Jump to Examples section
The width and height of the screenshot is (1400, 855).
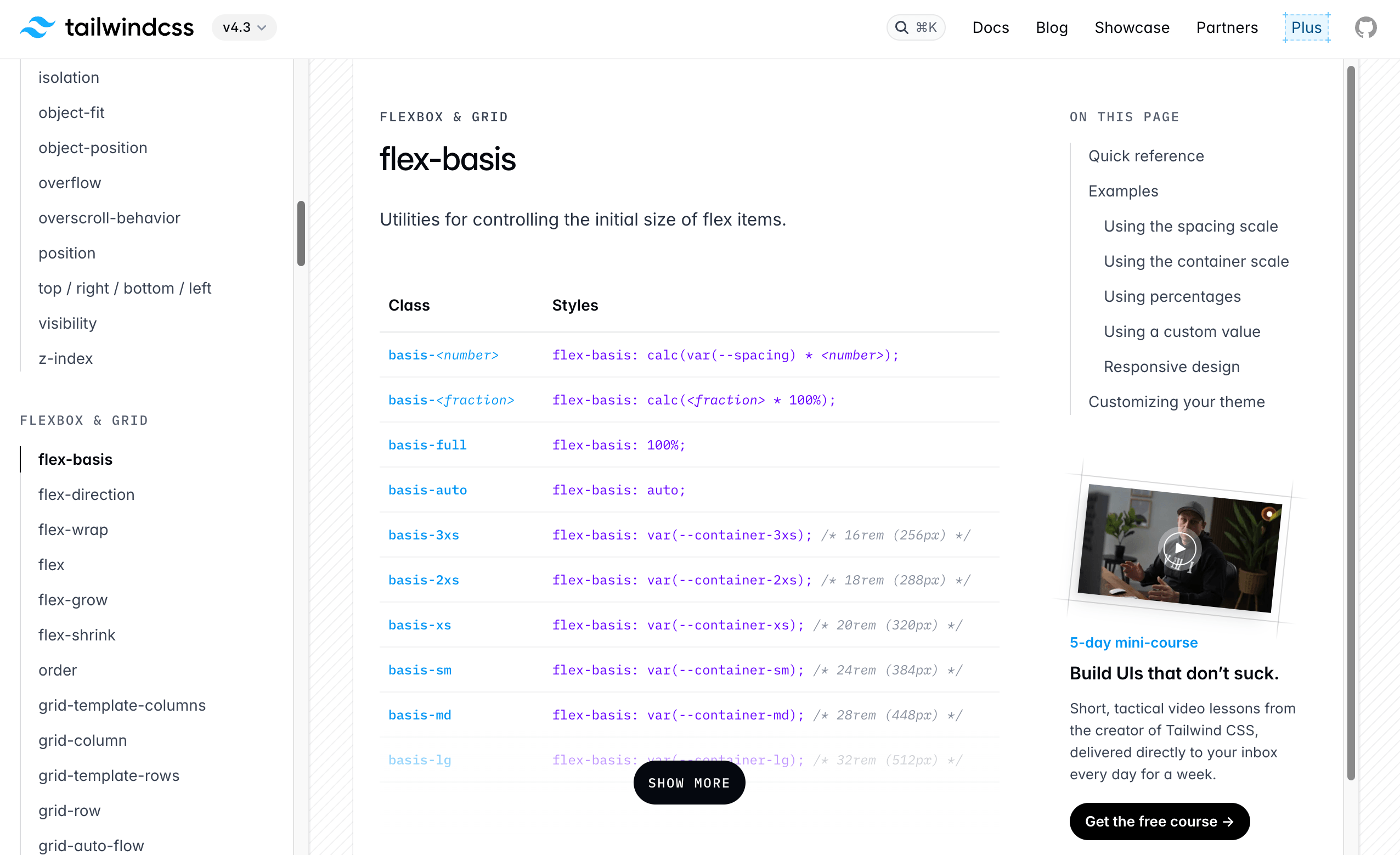point(1123,191)
